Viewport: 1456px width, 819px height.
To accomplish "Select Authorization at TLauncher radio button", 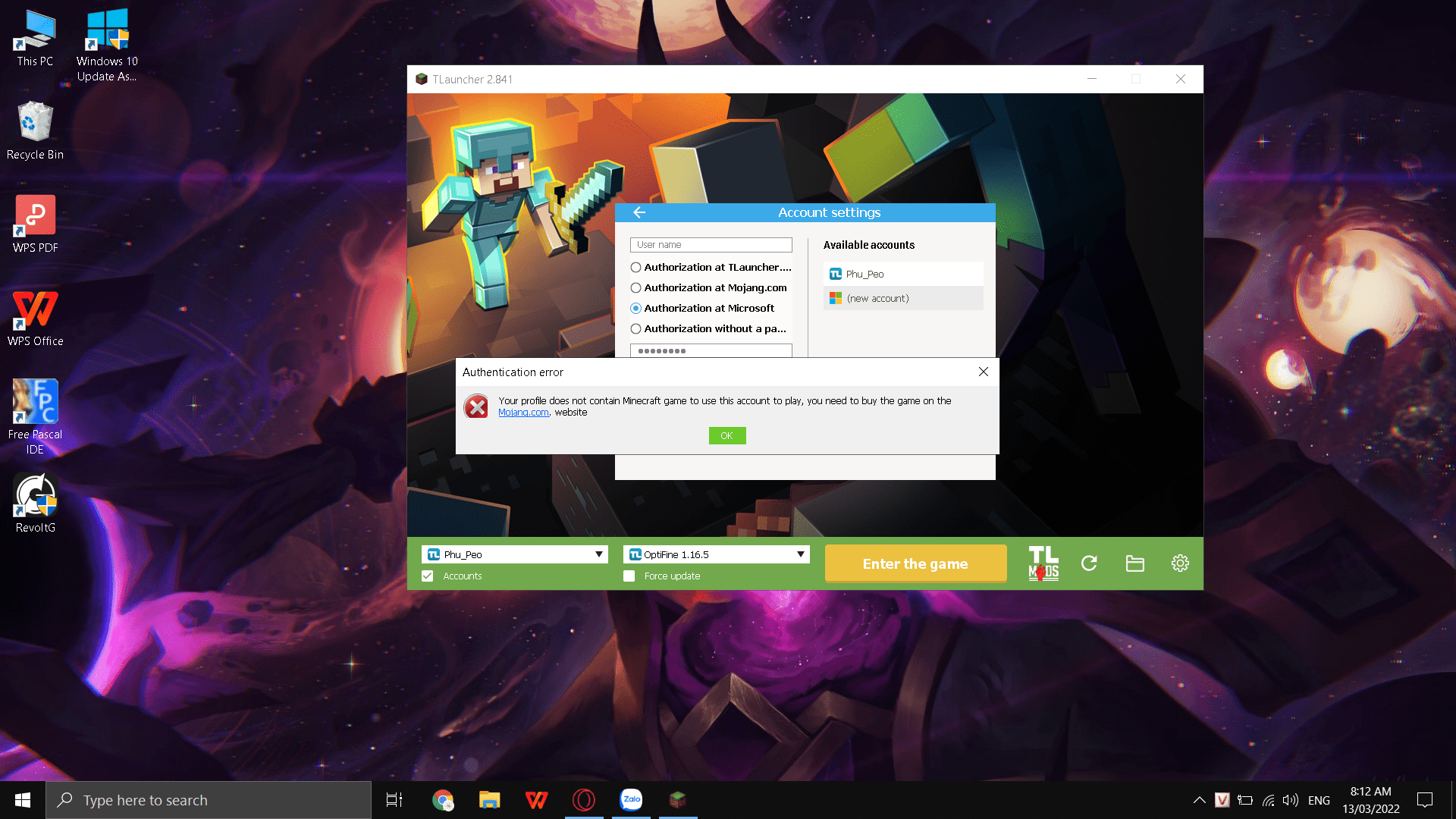I will pos(635,268).
